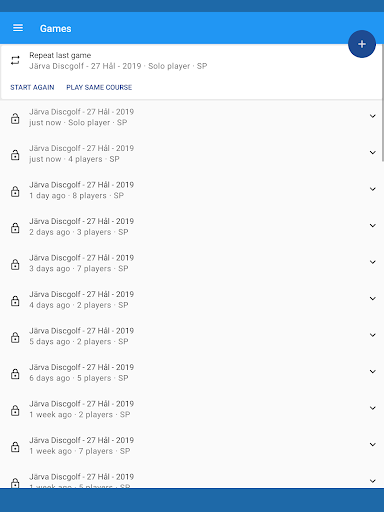This screenshot has height=512, width=384.
Task: Open the hamburger navigation menu
Action: [18, 28]
